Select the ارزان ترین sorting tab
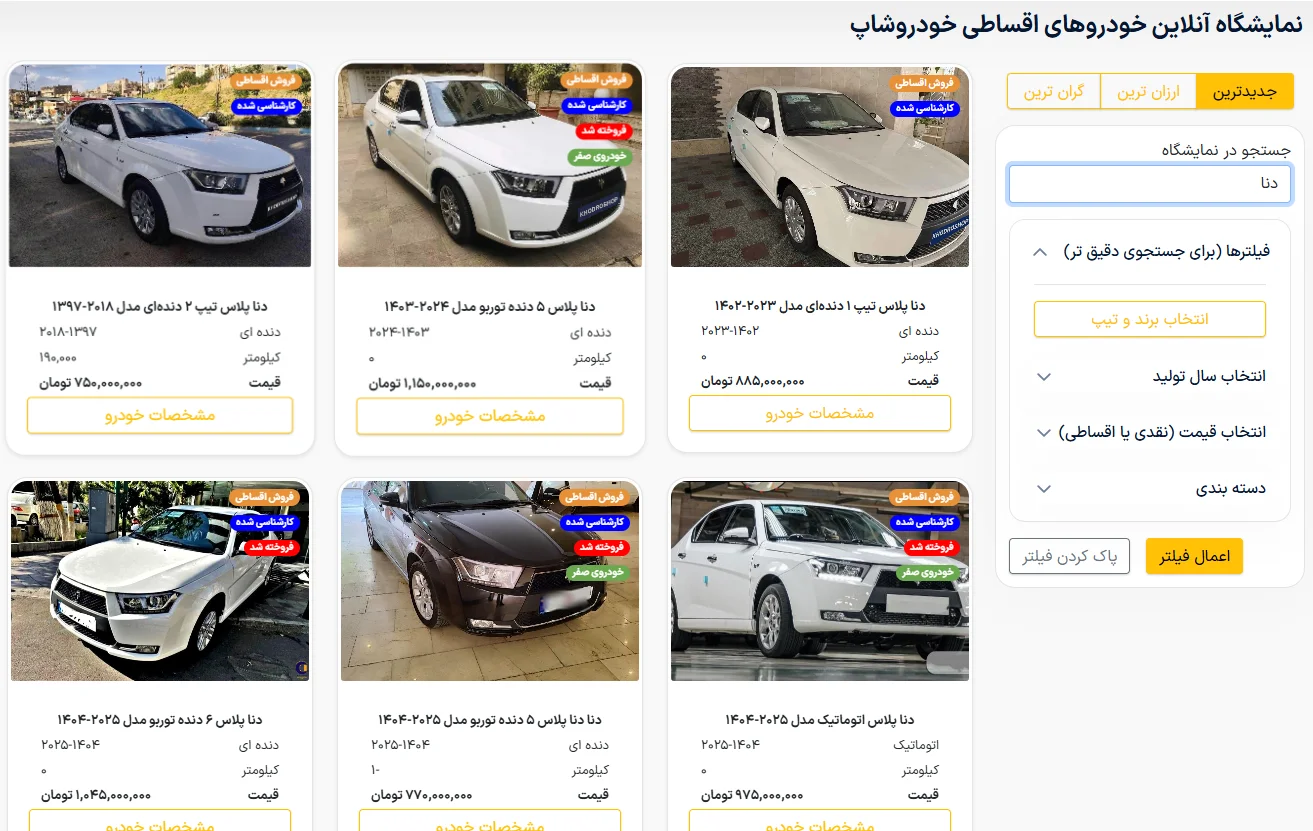Viewport: 1313px width, 831px height. click(x=1148, y=91)
